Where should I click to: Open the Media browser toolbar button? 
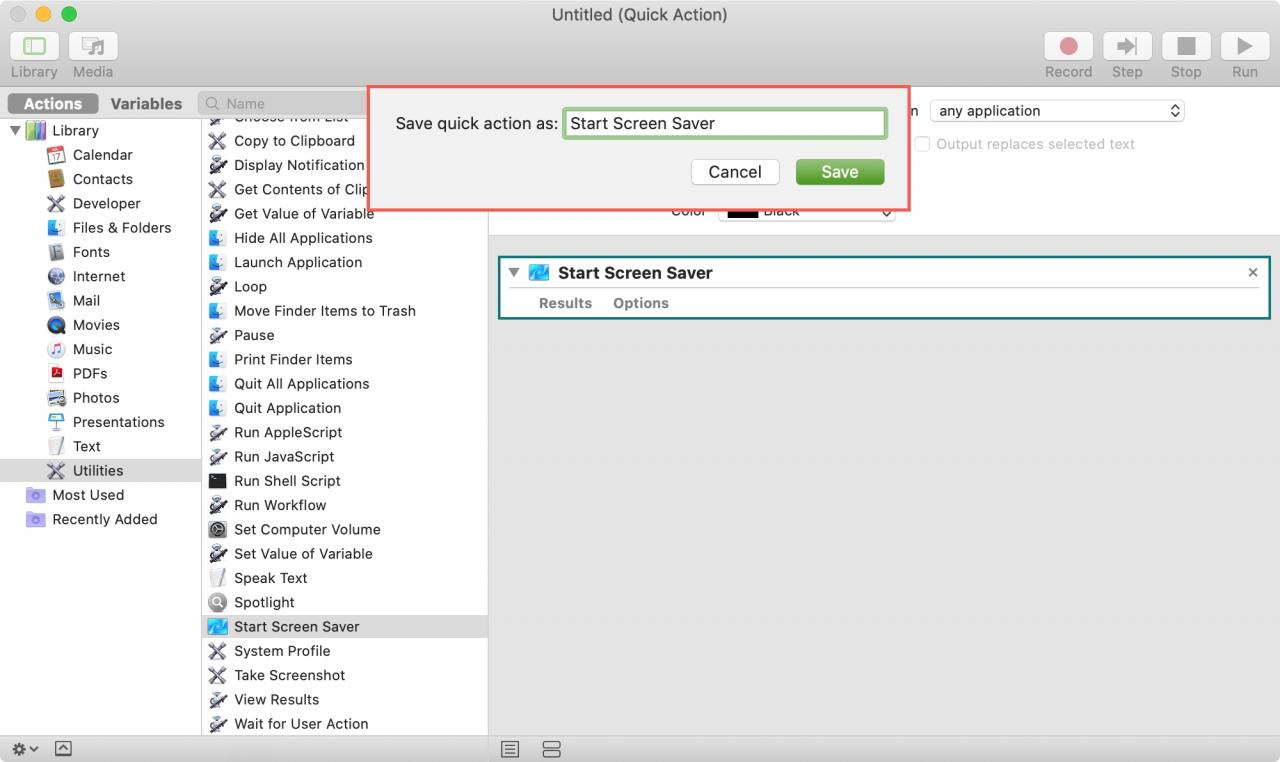click(93, 46)
